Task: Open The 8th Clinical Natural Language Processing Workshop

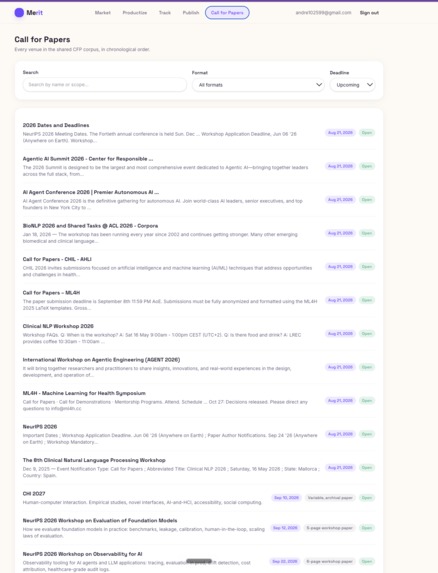Action: click(94, 460)
